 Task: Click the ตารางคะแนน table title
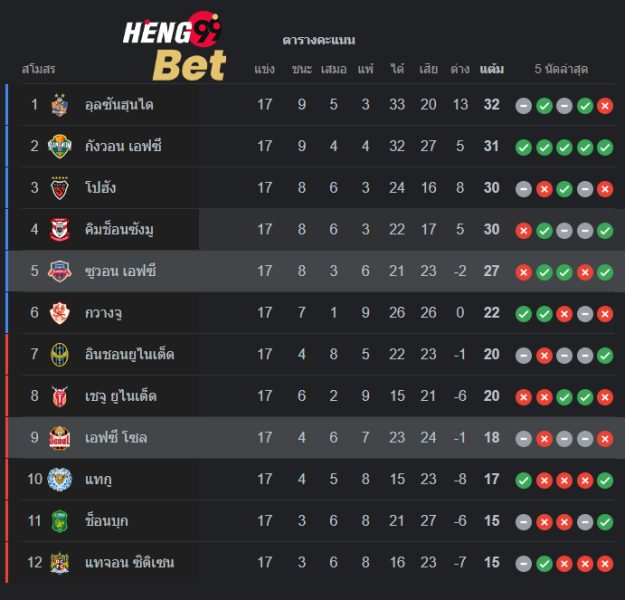point(318,40)
